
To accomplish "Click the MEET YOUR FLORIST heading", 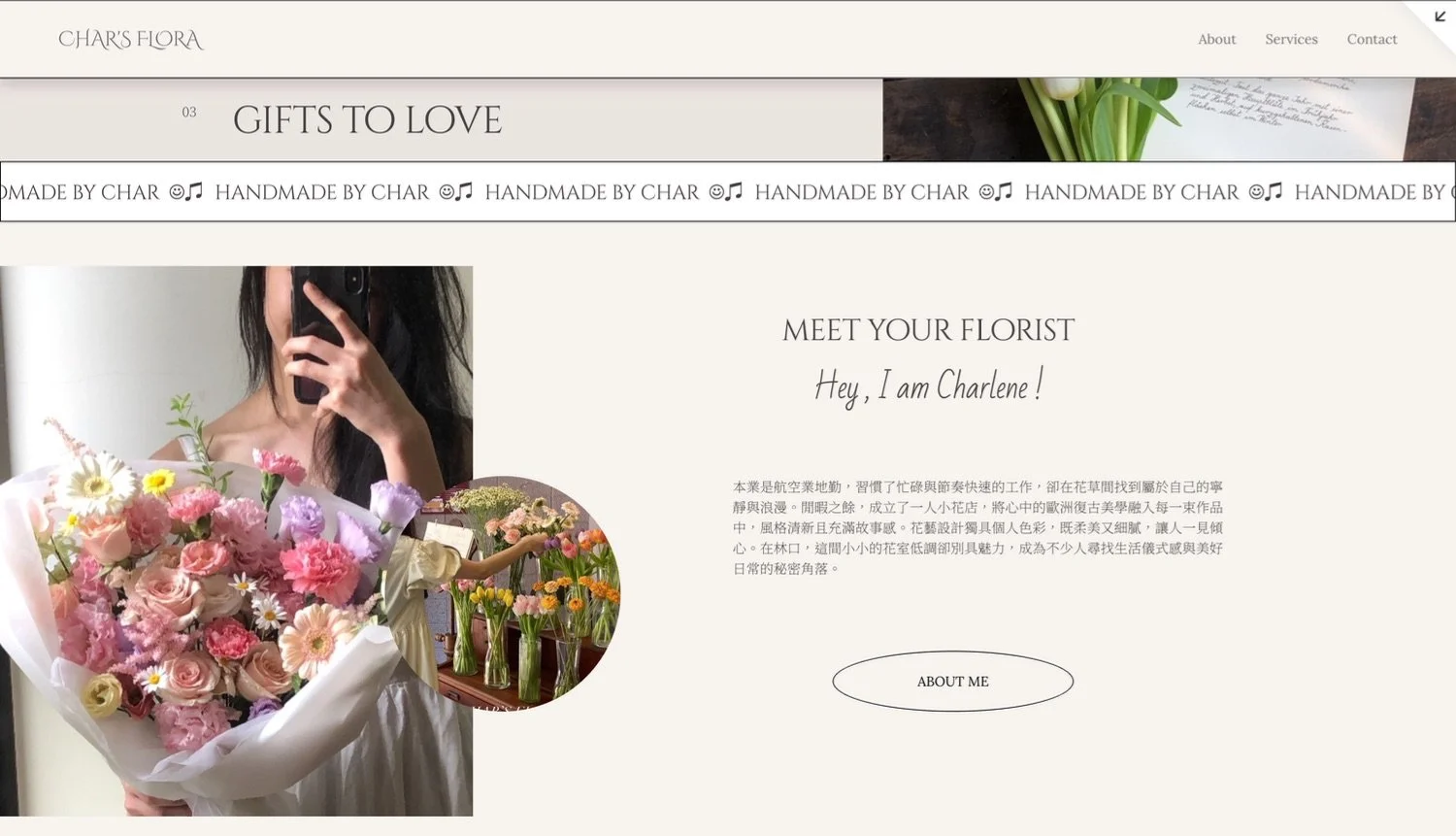I will tap(929, 330).
